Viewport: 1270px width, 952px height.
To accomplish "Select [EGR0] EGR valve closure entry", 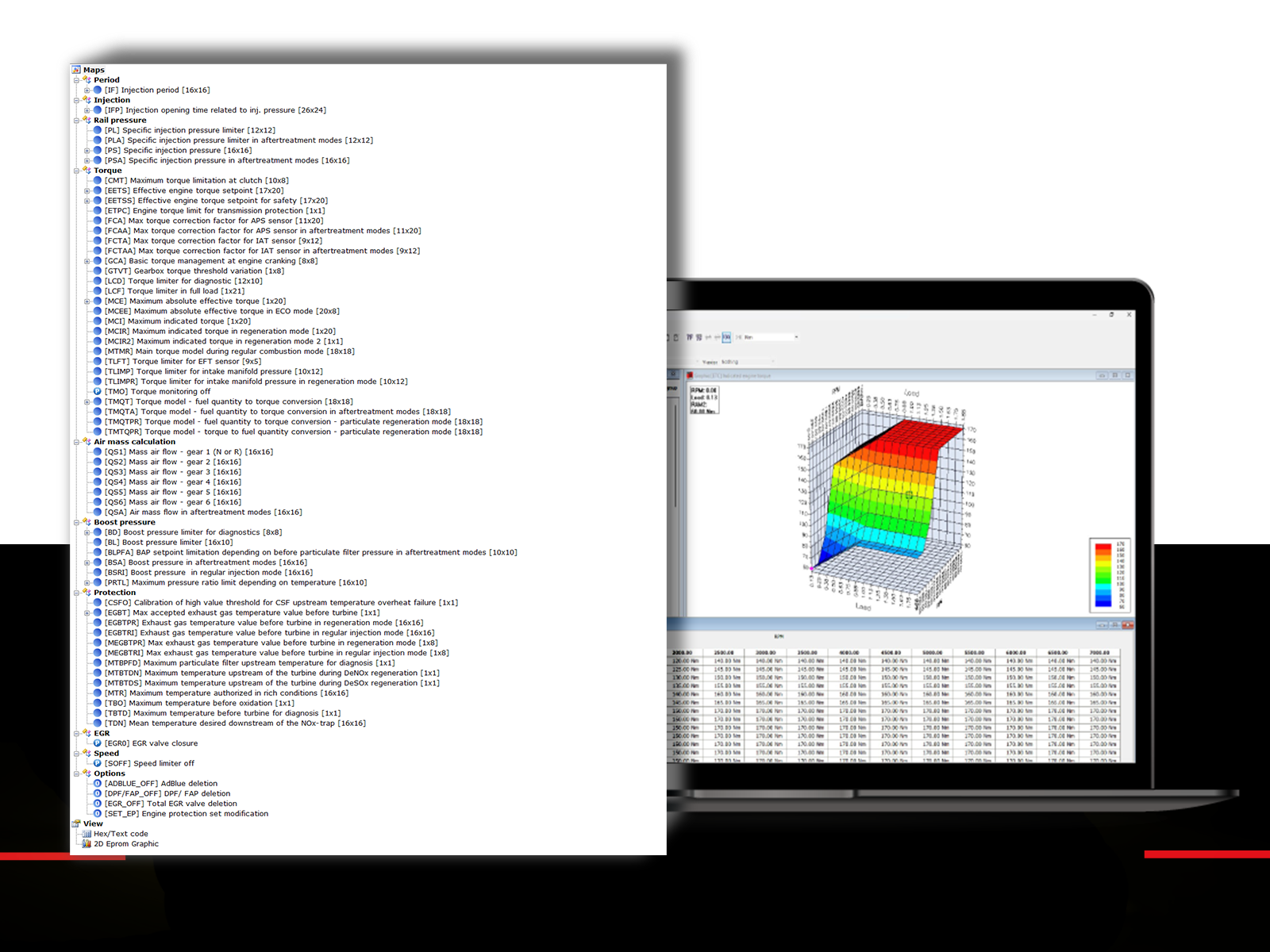I will tap(151, 743).
